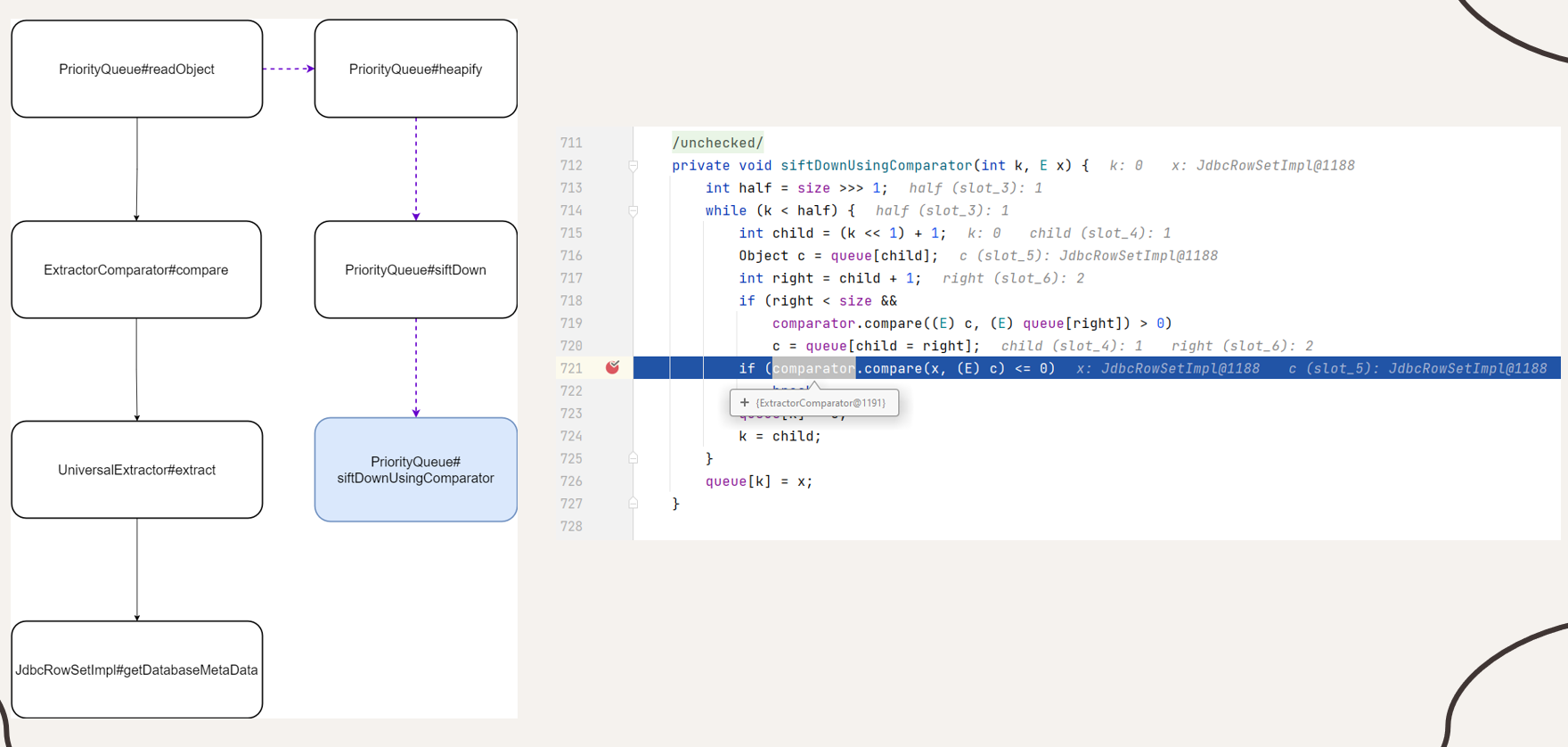Click the ExtractorComparator@1191 debugger value popup
This screenshot has height=747, width=1568.
click(814, 403)
